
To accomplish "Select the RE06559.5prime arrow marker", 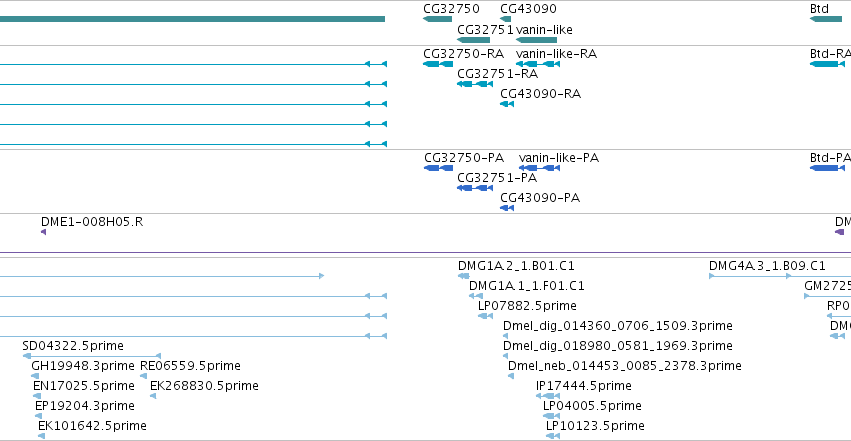I will coord(143,376).
